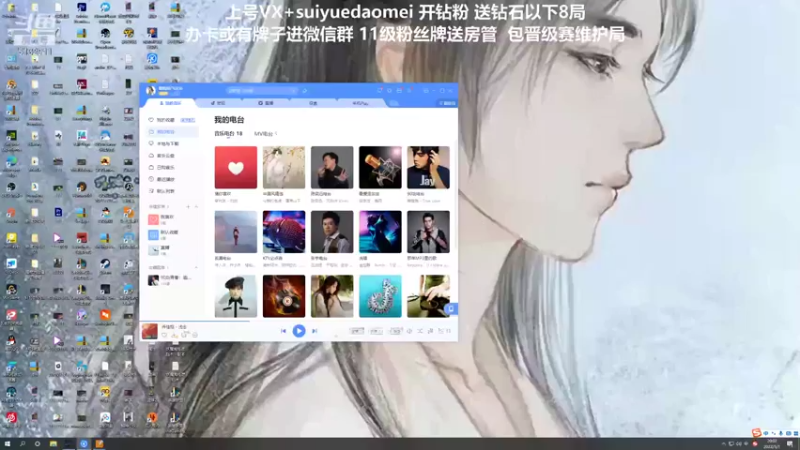Screen dimensions: 800x450
Task: Open the blue-icon playlist in the sidebar
Action: (171, 235)
